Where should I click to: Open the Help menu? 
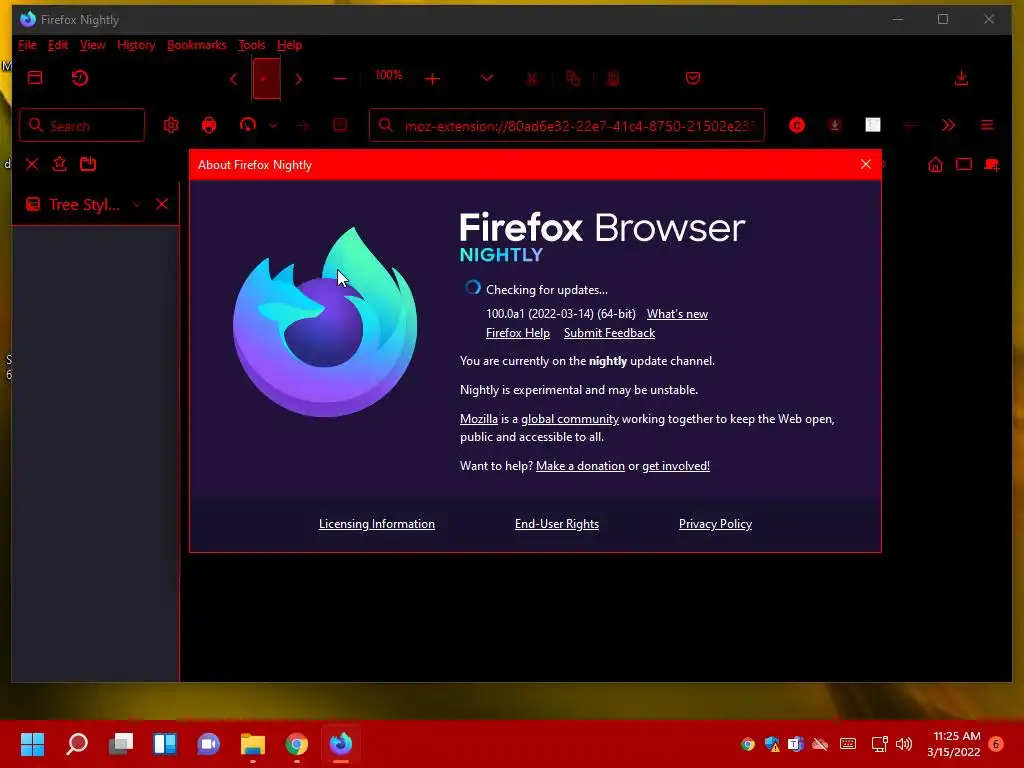click(x=289, y=45)
